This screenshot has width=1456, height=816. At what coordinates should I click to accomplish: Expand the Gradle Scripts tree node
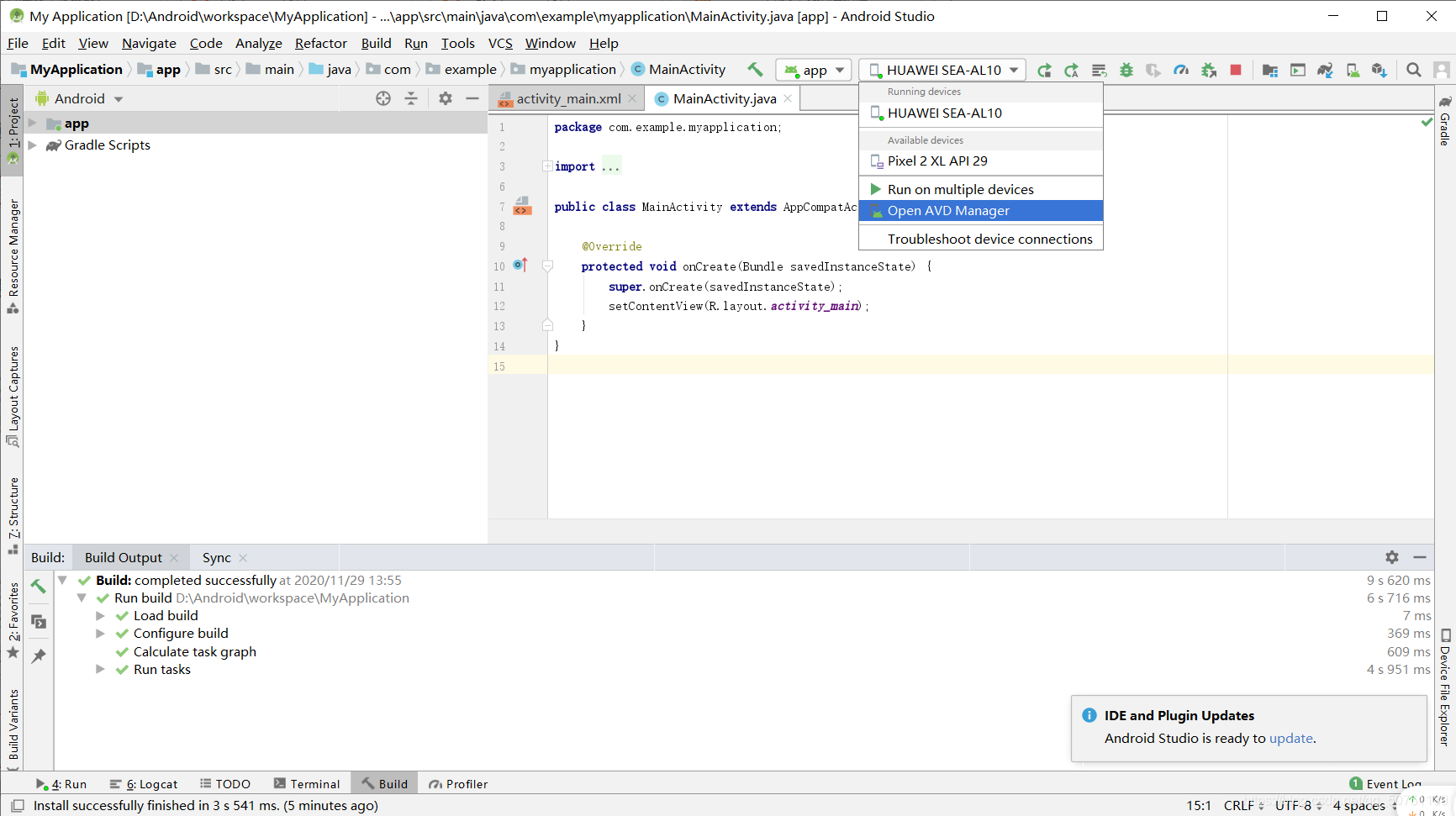pyautogui.click(x=32, y=145)
